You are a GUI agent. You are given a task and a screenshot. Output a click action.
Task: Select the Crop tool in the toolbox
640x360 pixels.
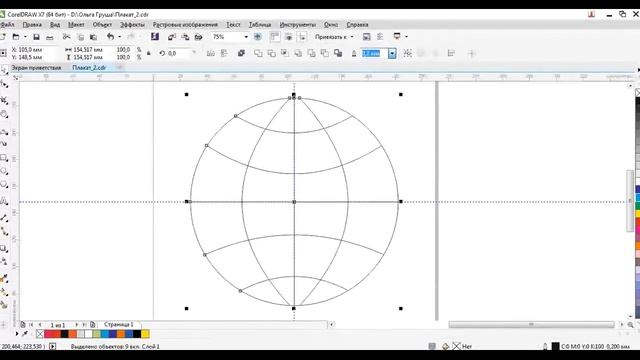pos(4,100)
